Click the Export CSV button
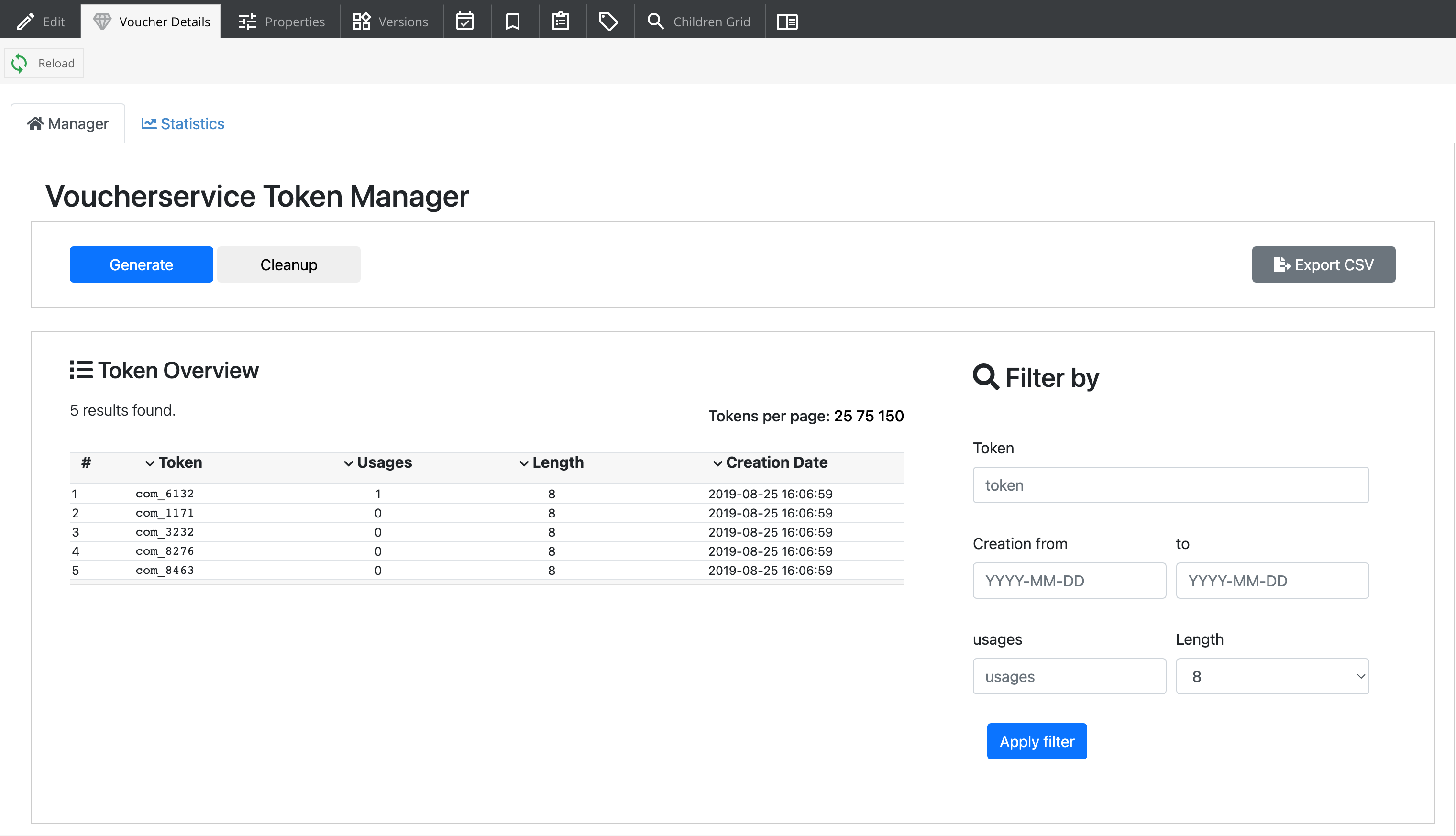 point(1323,264)
